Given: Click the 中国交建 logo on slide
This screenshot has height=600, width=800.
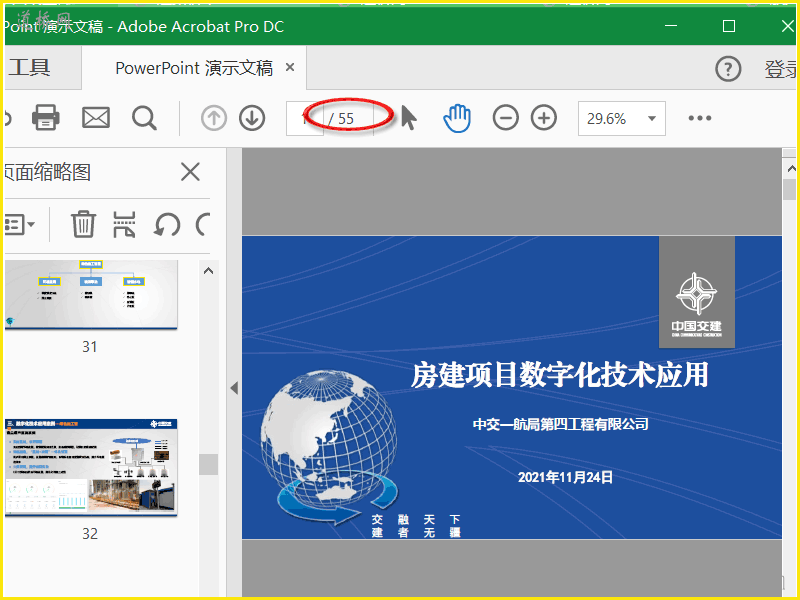Looking at the screenshot, I should click(696, 292).
